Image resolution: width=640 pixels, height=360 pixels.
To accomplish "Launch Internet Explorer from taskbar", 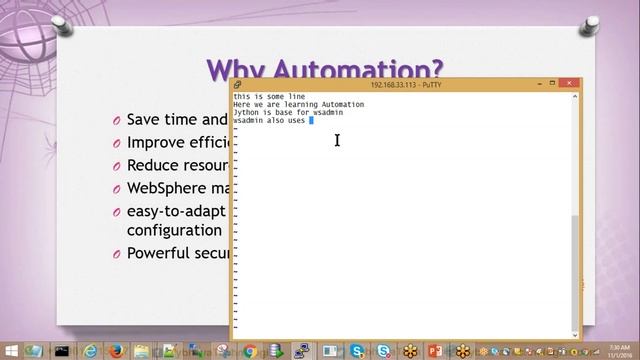I will pyautogui.click(x=90, y=351).
